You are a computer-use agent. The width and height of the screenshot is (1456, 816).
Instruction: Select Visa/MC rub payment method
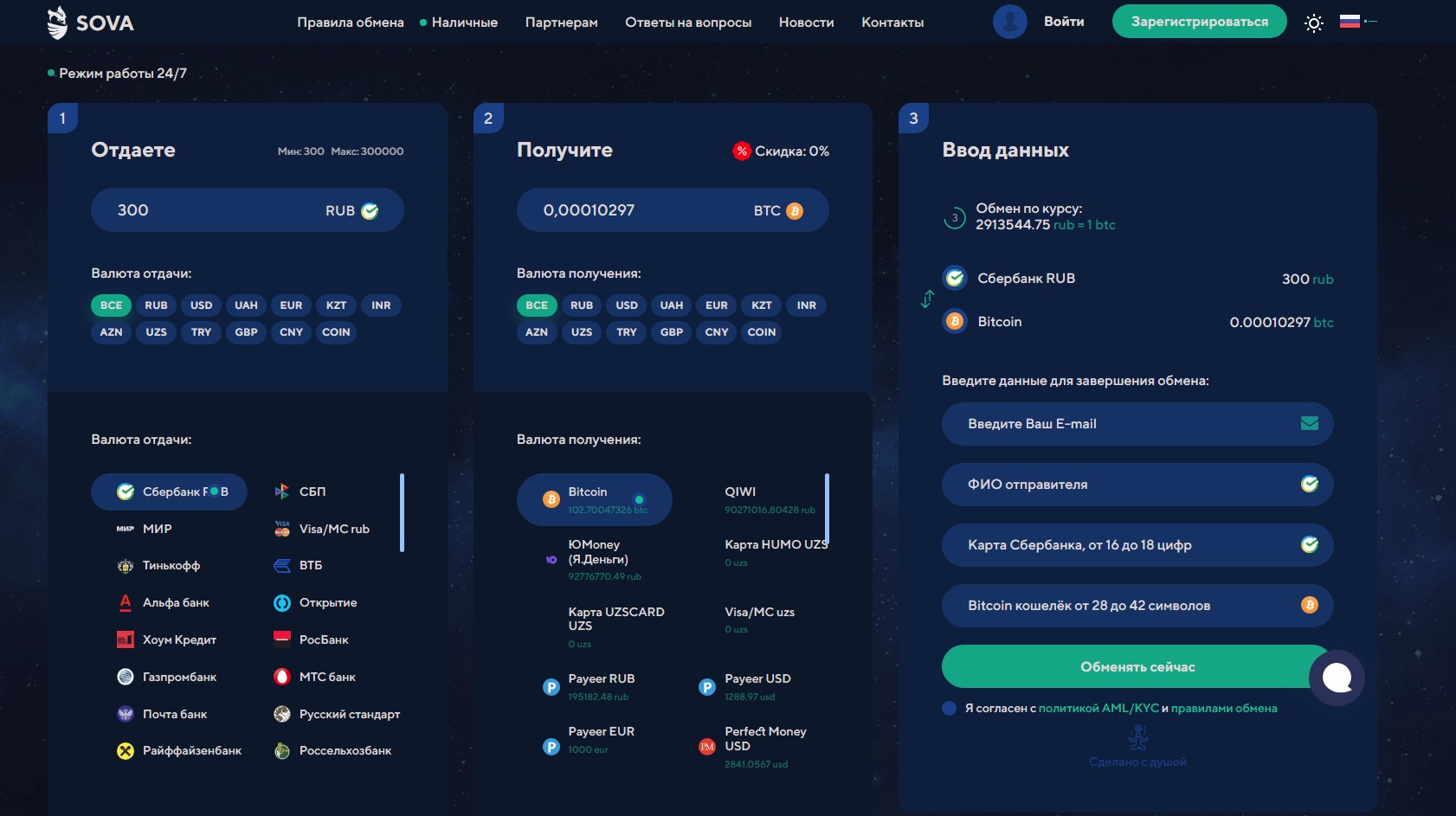pyautogui.click(x=321, y=529)
